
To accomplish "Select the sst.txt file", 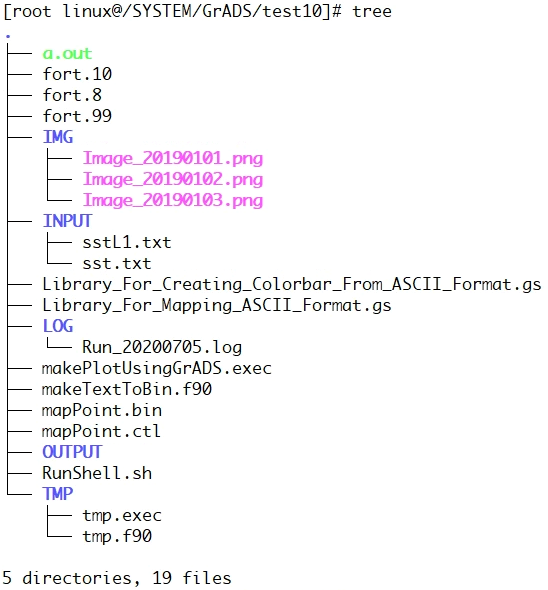I will 117,263.
